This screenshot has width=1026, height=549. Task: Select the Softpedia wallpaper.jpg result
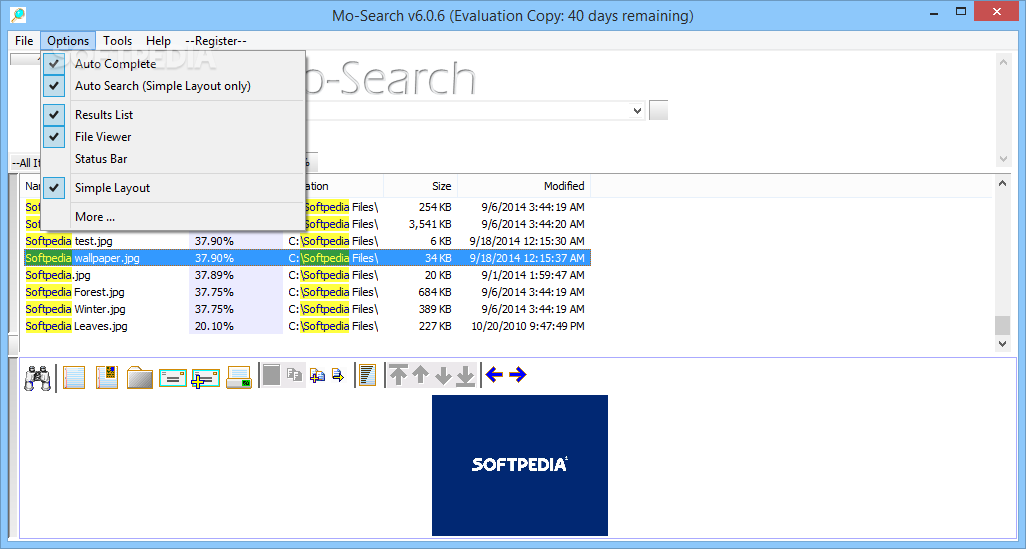(307, 258)
